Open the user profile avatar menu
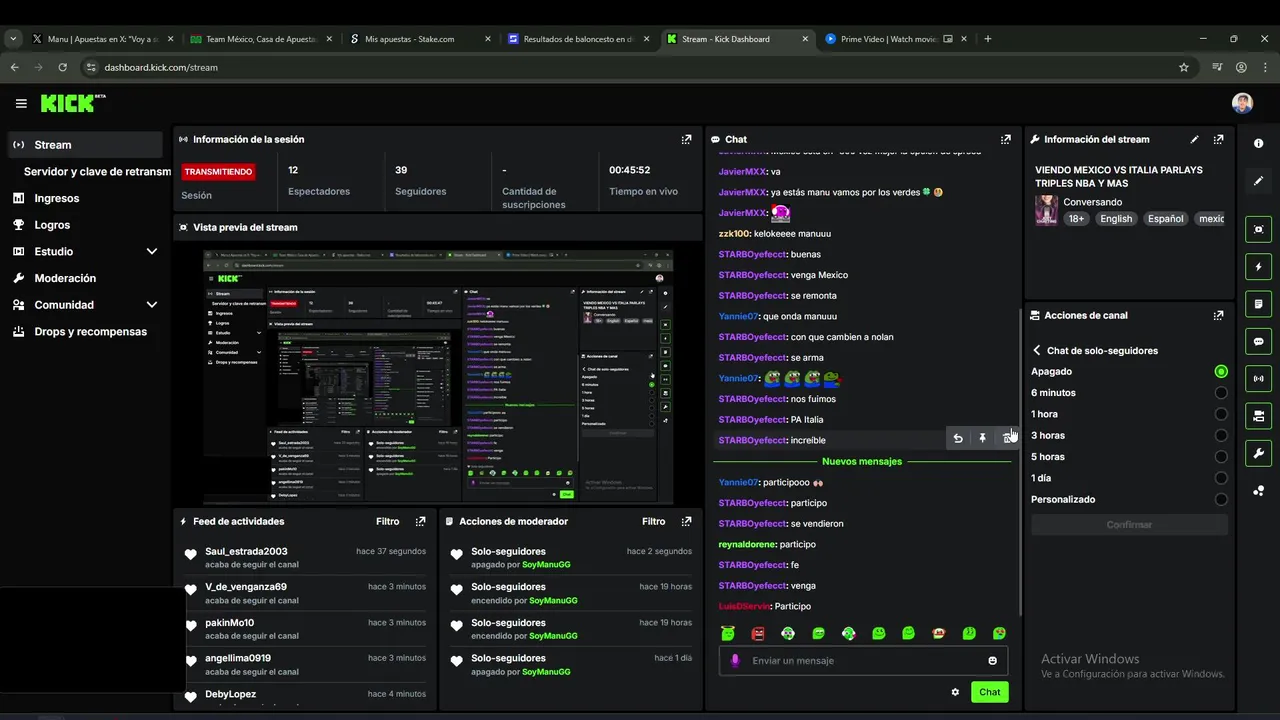The height and width of the screenshot is (720, 1280). (x=1242, y=104)
